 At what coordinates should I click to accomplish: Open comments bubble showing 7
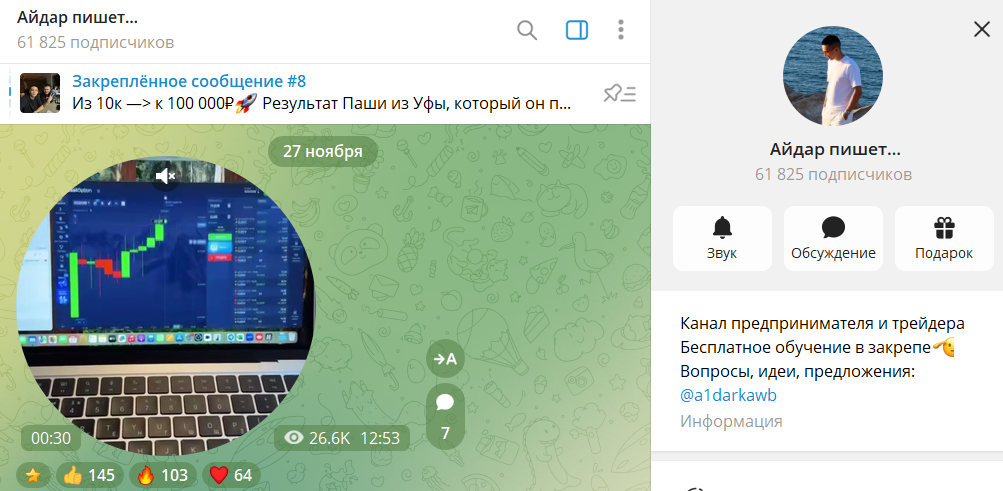point(445,417)
